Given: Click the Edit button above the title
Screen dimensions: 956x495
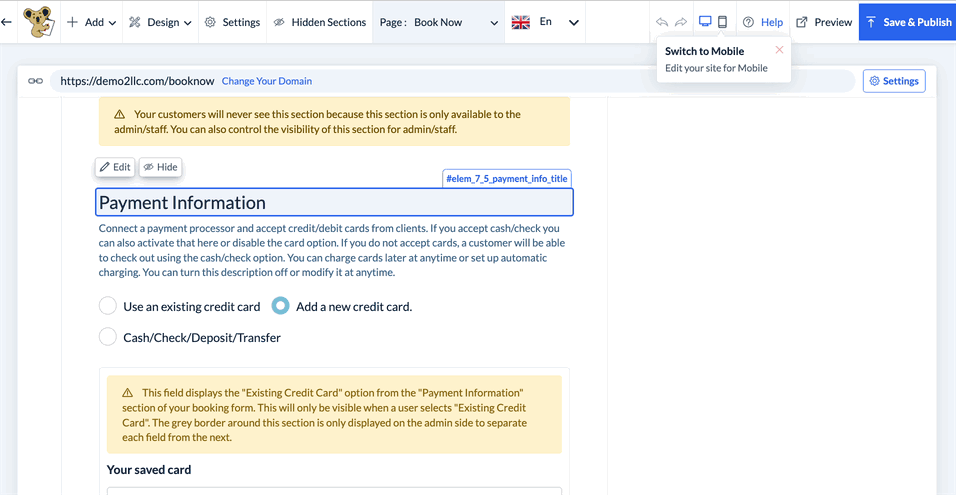Looking at the screenshot, I should point(115,167).
